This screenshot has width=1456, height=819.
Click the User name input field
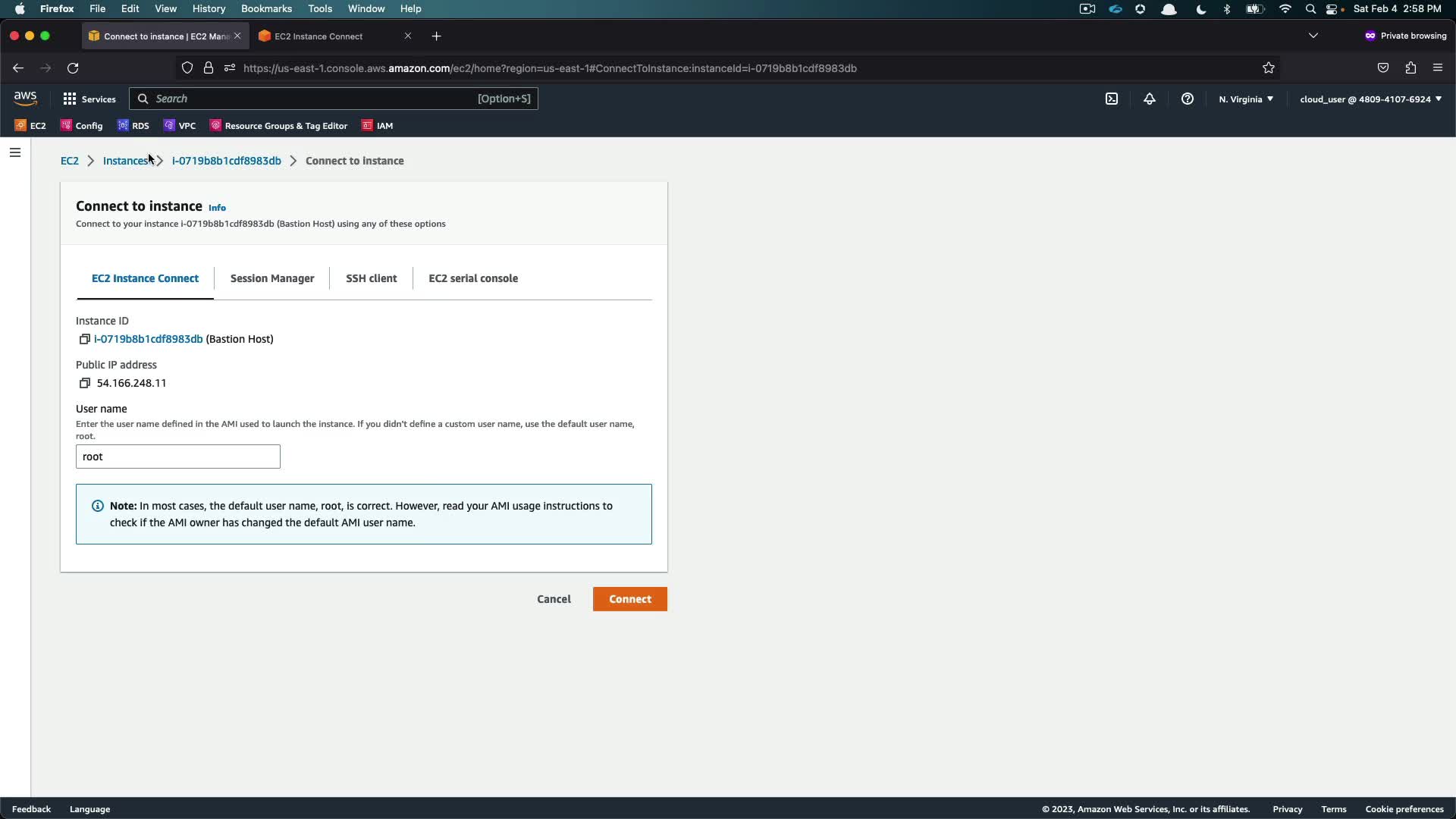[x=178, y=457]
